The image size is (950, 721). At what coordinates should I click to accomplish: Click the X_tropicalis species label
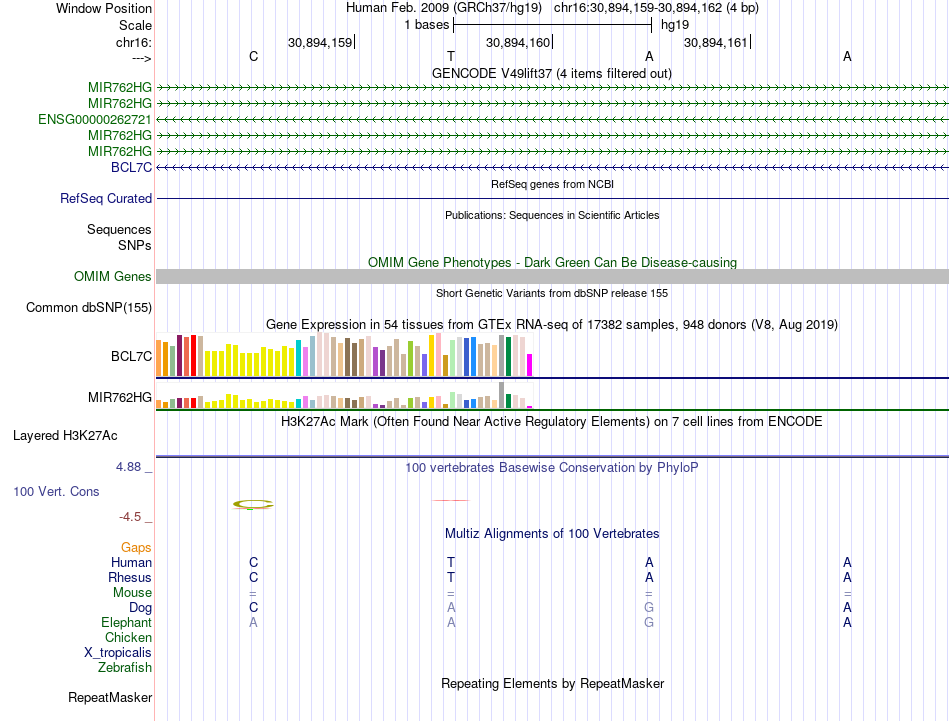[x=118, y=653]
